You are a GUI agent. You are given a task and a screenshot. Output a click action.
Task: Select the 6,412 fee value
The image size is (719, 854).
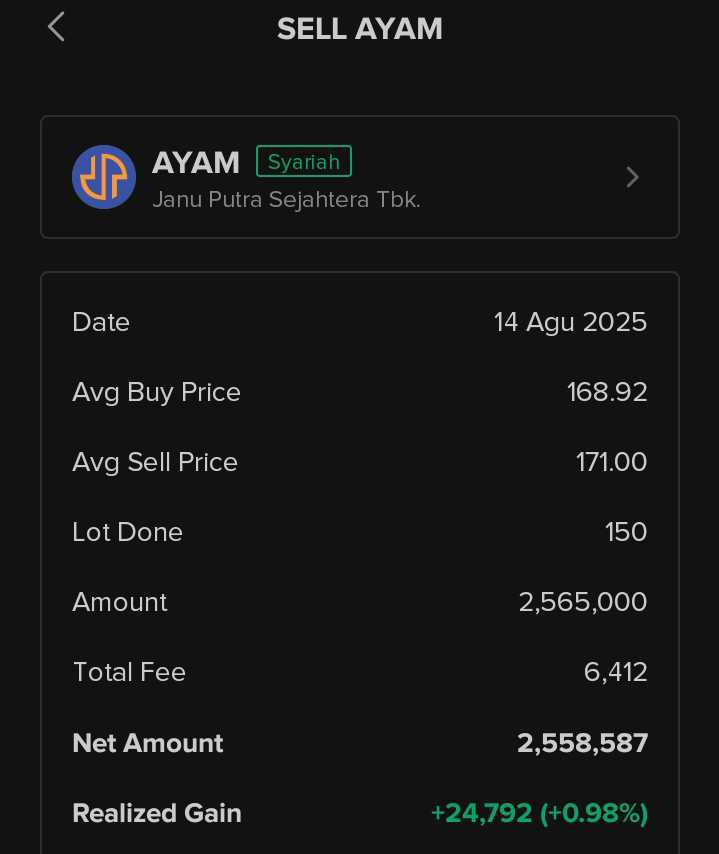pos(616,672)
